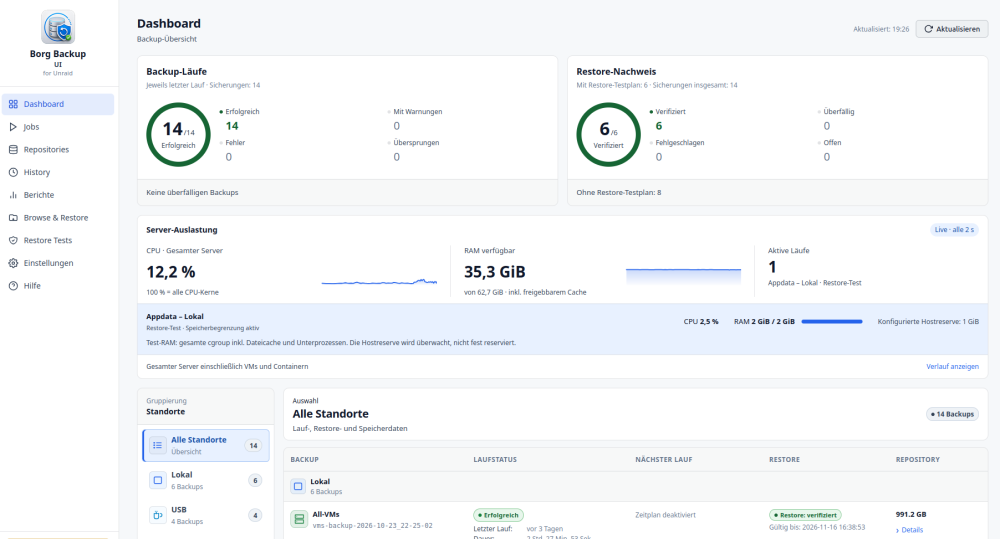
Task: Click the Appdata – Lokal heading
Action: coord(175,316)
